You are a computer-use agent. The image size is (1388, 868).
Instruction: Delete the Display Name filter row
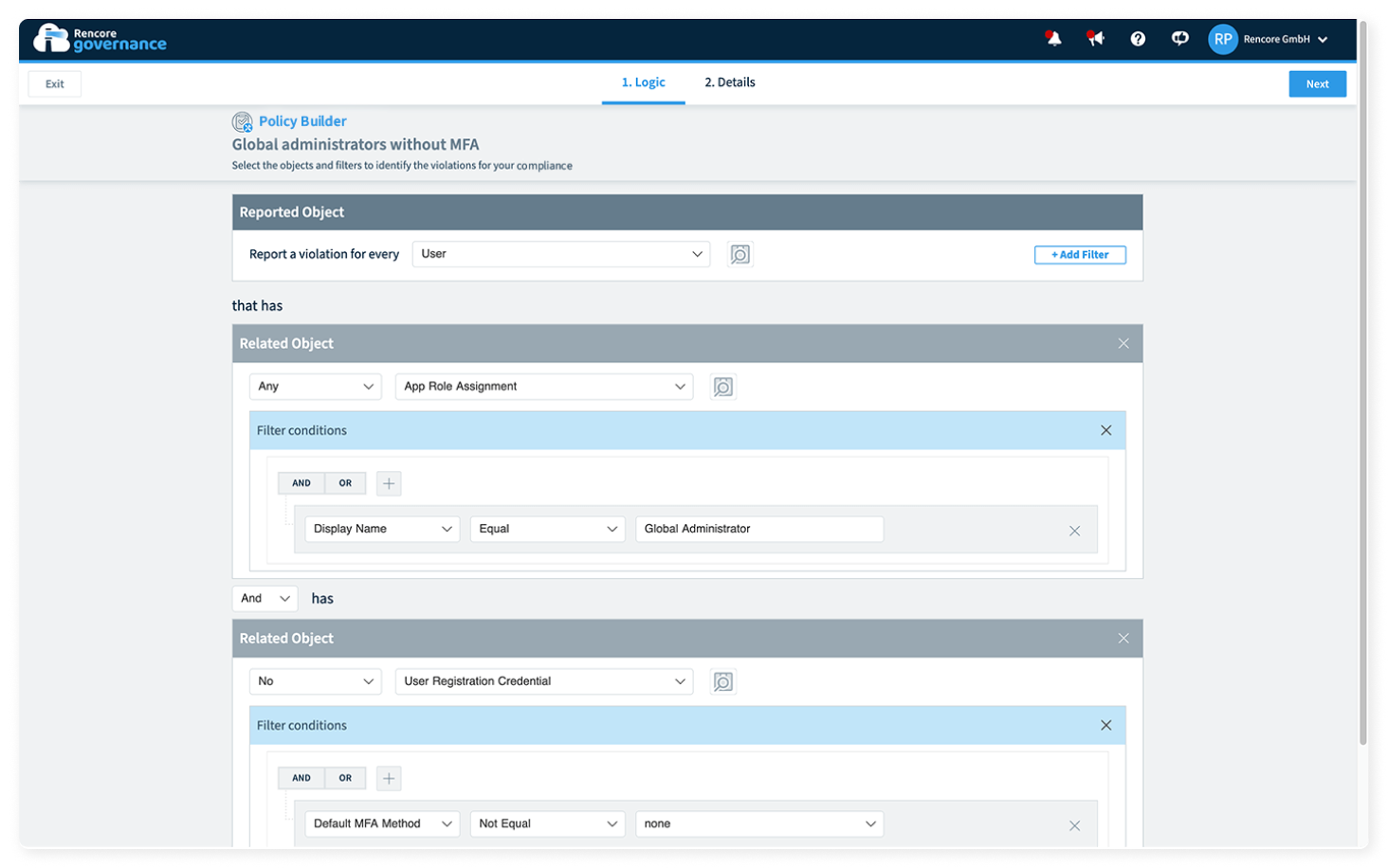tap(1074, 531)
